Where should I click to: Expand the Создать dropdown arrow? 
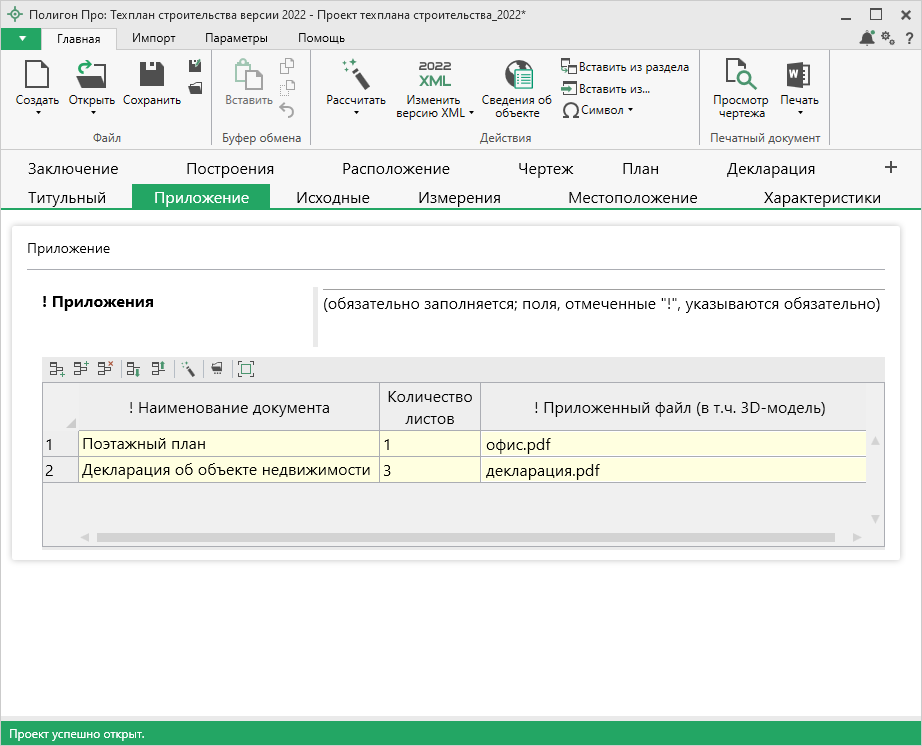click(37, 113)
